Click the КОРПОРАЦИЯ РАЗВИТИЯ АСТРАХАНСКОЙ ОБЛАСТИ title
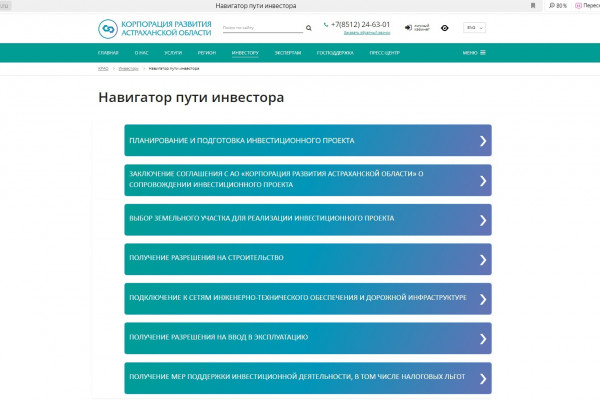600x400 pixels. [166, 29]
